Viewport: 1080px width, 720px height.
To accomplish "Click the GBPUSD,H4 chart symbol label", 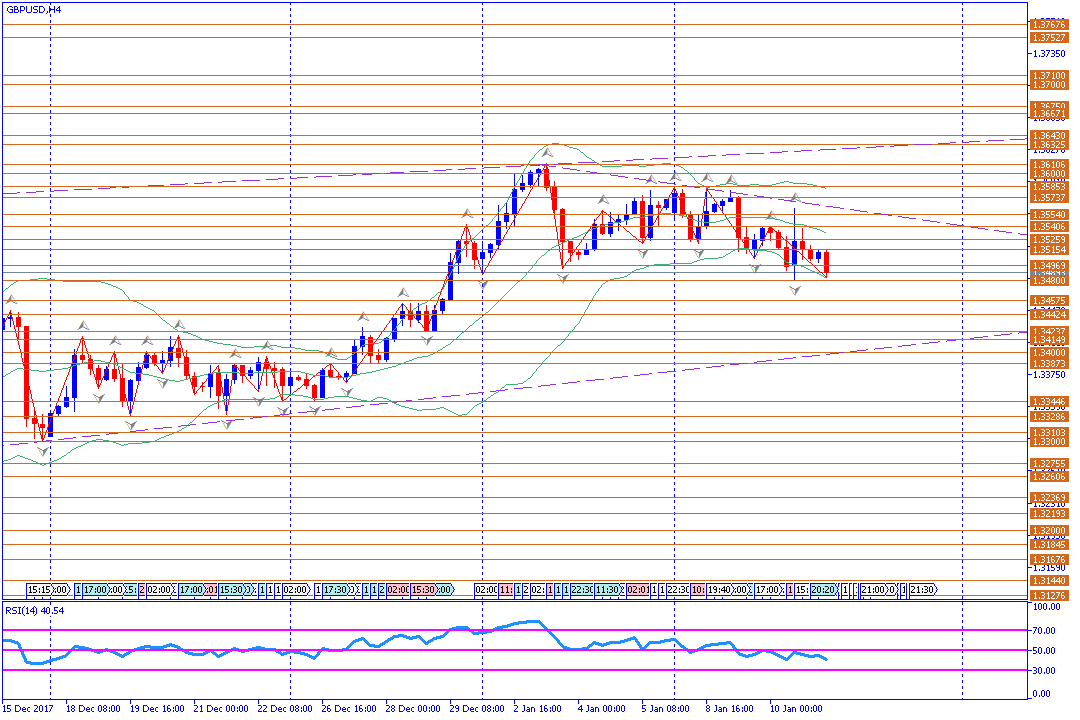I will pos(34,10).
